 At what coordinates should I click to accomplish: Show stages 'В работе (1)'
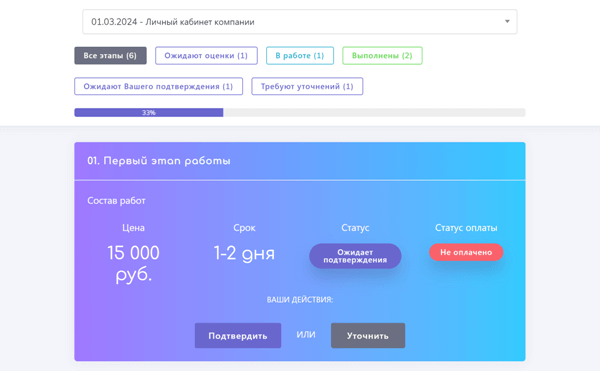300,55
